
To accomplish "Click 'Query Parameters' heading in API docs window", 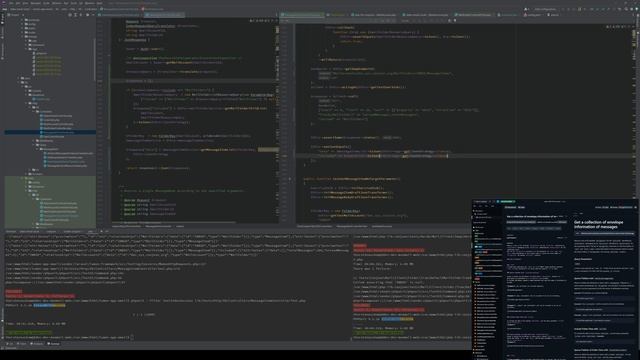I will (x=583, y=259).
